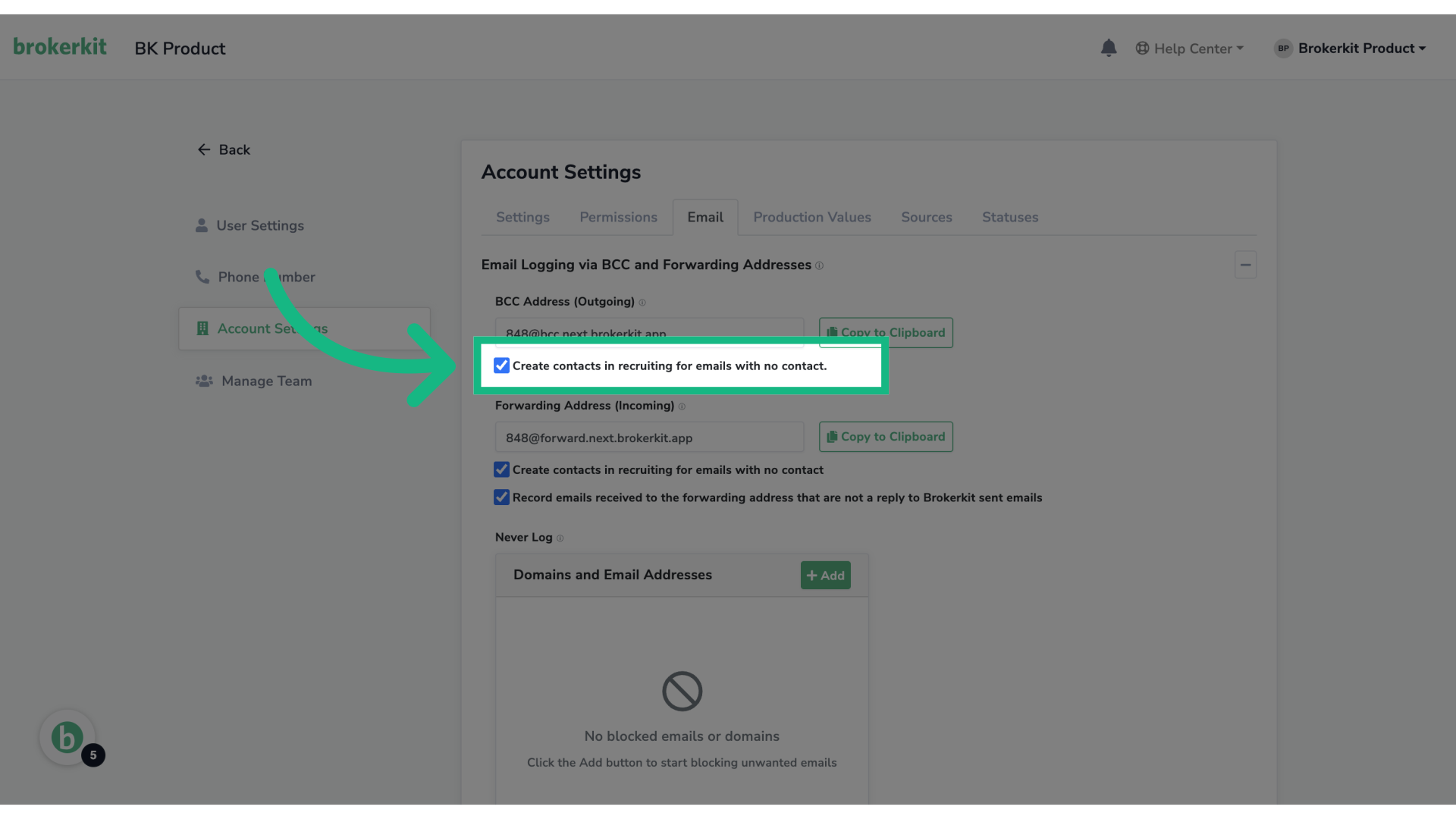The width and height of the screenshot is (1456, 819).
Task: Copy the forwarding address to clipboard
Action: pyautogui.click(x=886, y=437)
